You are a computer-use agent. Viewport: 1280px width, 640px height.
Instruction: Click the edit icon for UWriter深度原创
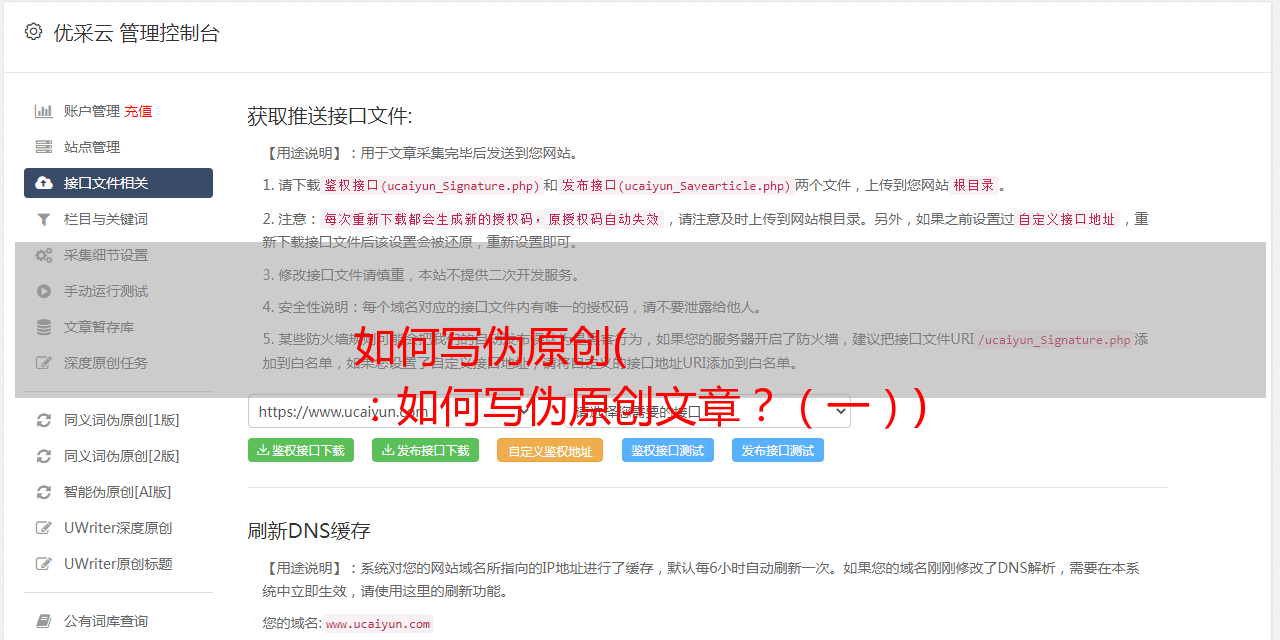click(x=44, y=528)
